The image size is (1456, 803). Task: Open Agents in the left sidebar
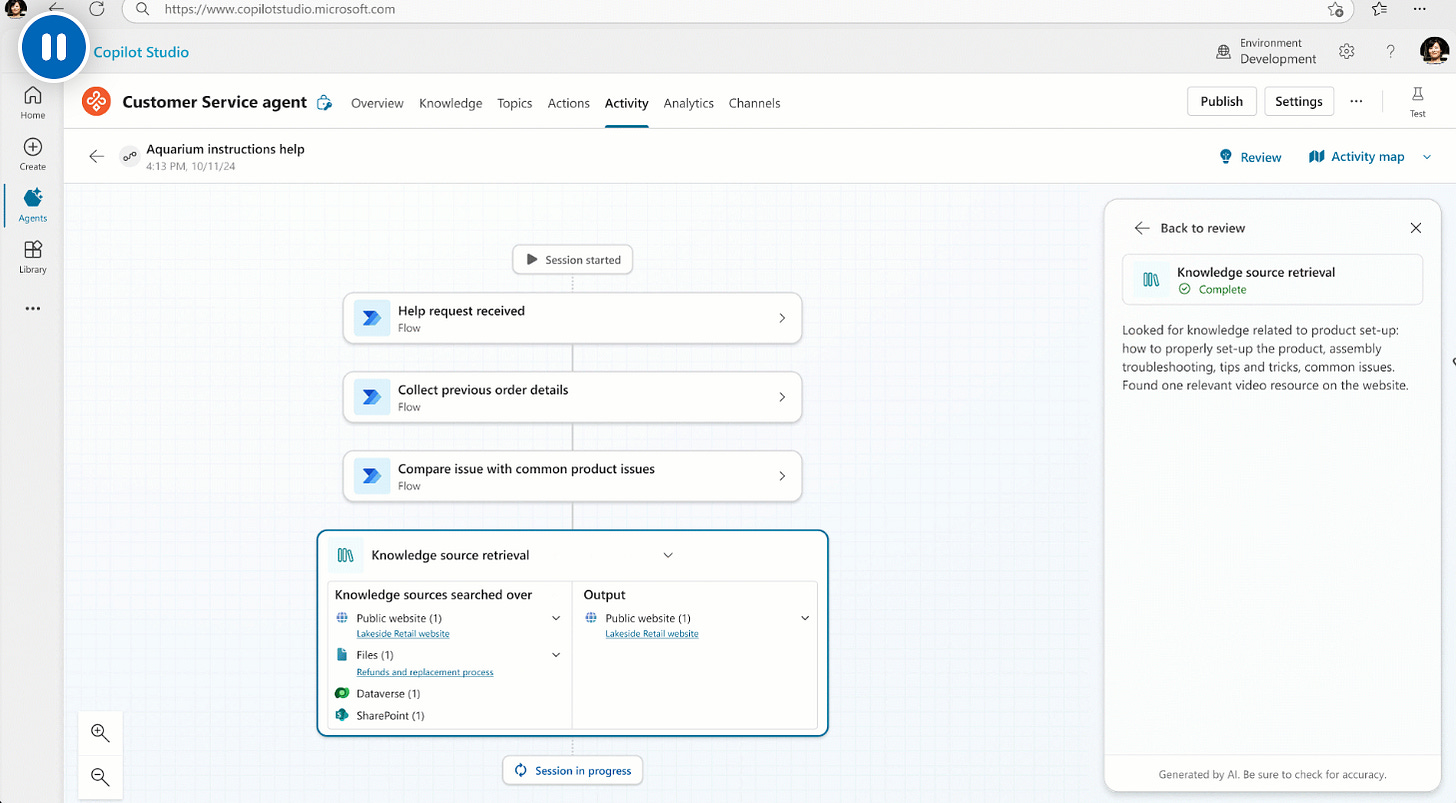tap(33, 204)
